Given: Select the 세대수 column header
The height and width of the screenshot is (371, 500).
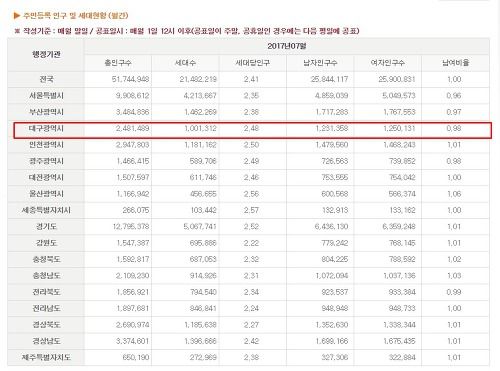Looking at the screenshot, I should pos(185,63).
